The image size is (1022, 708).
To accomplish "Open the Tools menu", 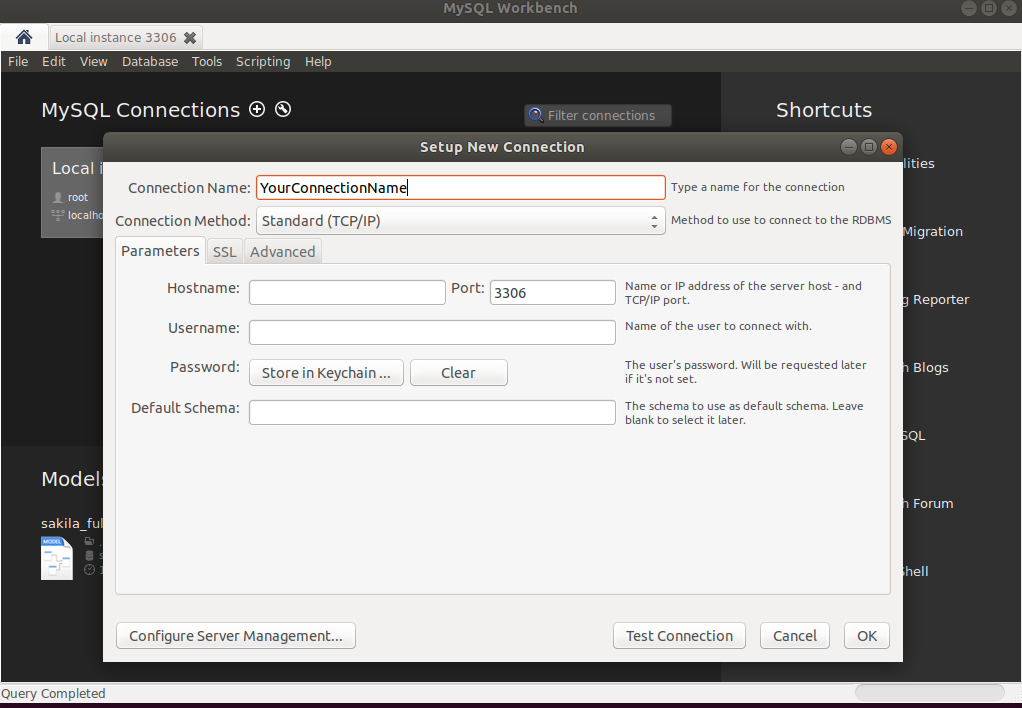I will [x=207, y=61].
